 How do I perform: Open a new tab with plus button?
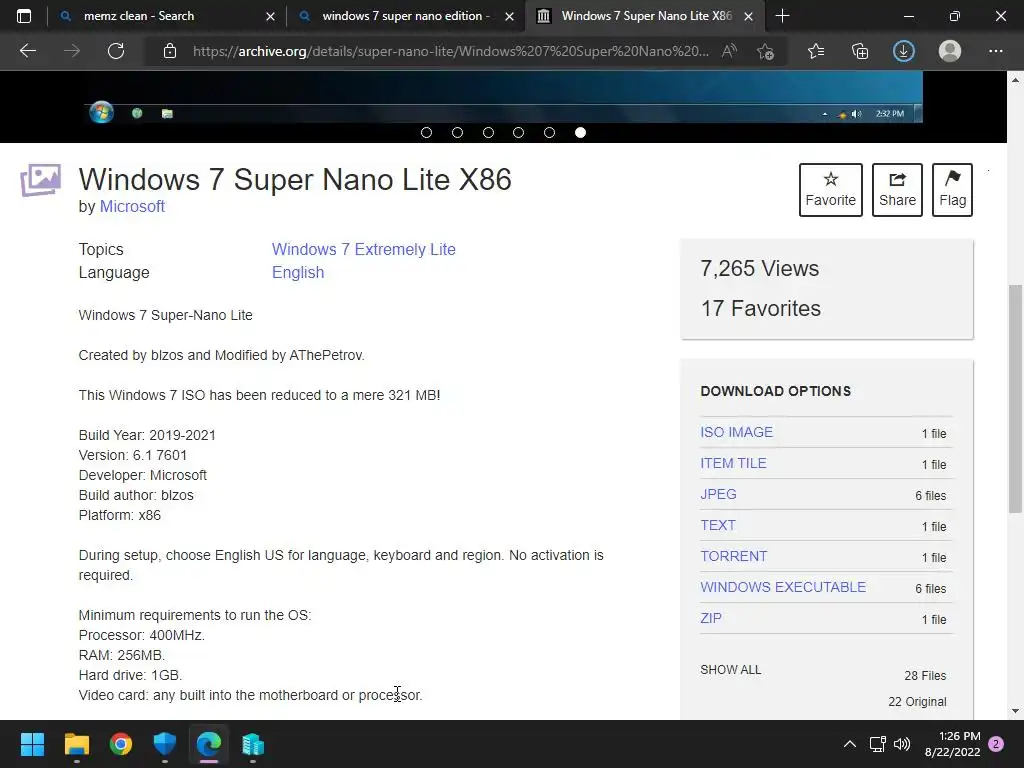tap(782, 16)
